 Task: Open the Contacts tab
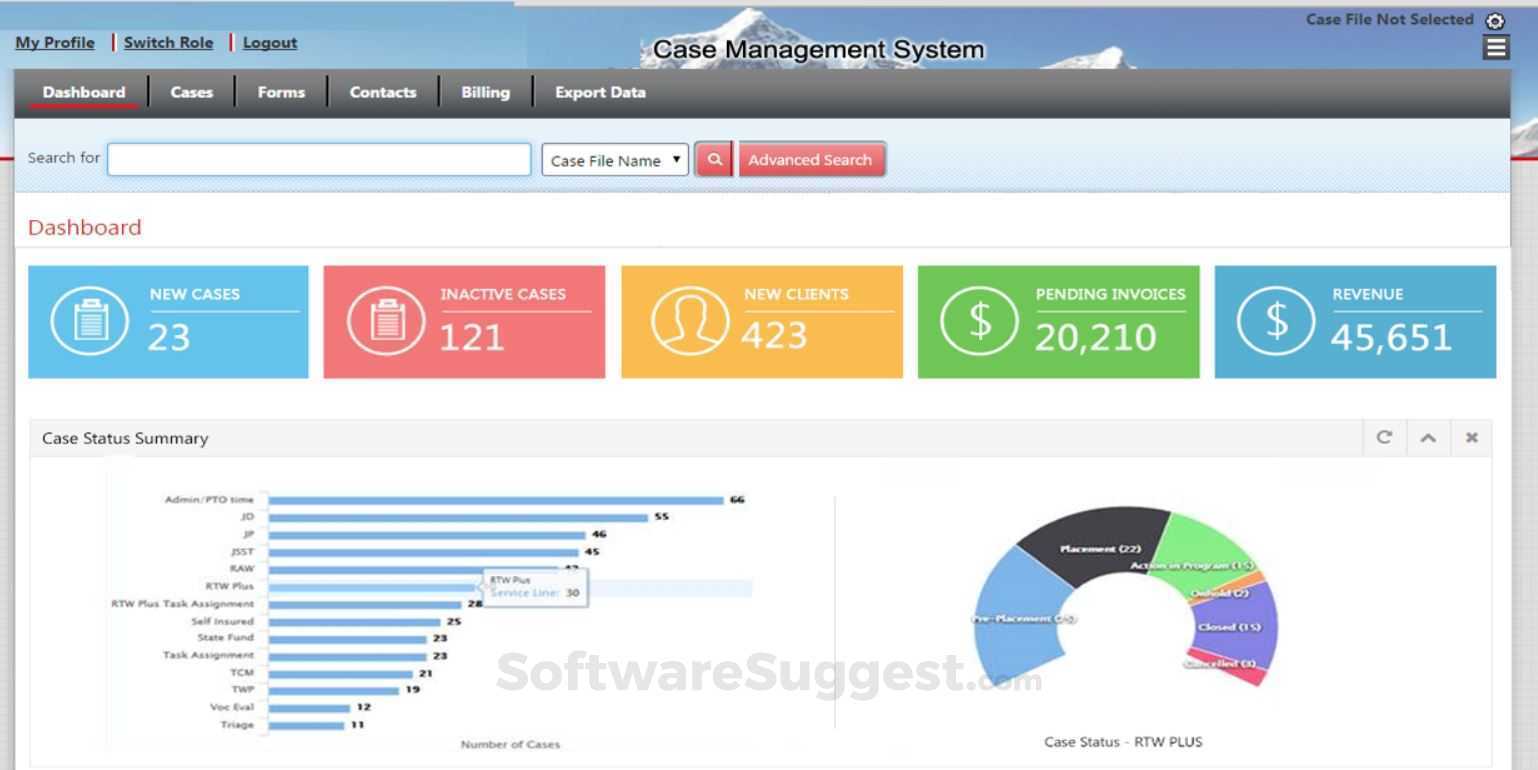click(383, 92)
